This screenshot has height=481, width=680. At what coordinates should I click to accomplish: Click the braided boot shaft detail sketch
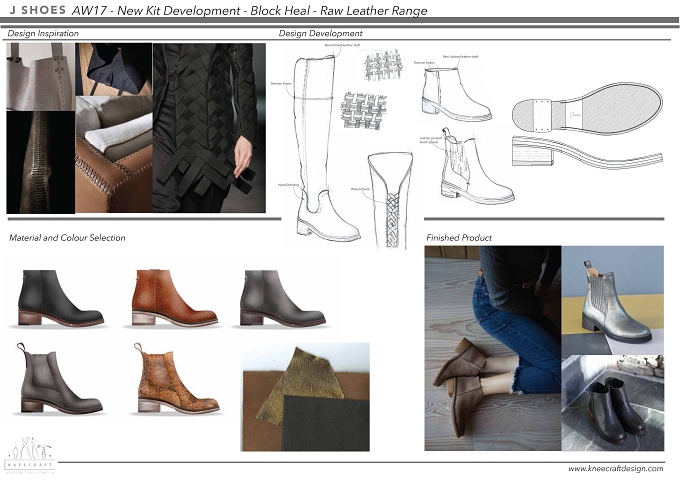point(390,200)
